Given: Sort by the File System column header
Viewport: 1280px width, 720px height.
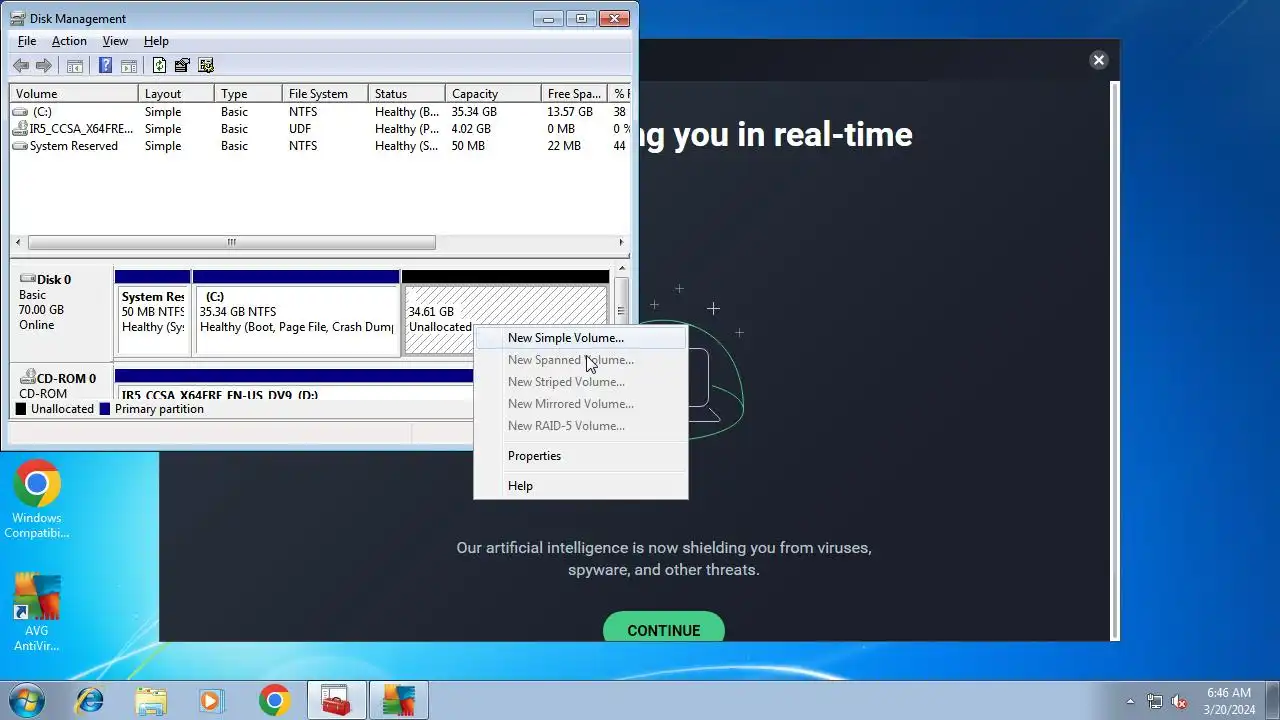Looking at the screenshot, I should [x=325, y=94].
